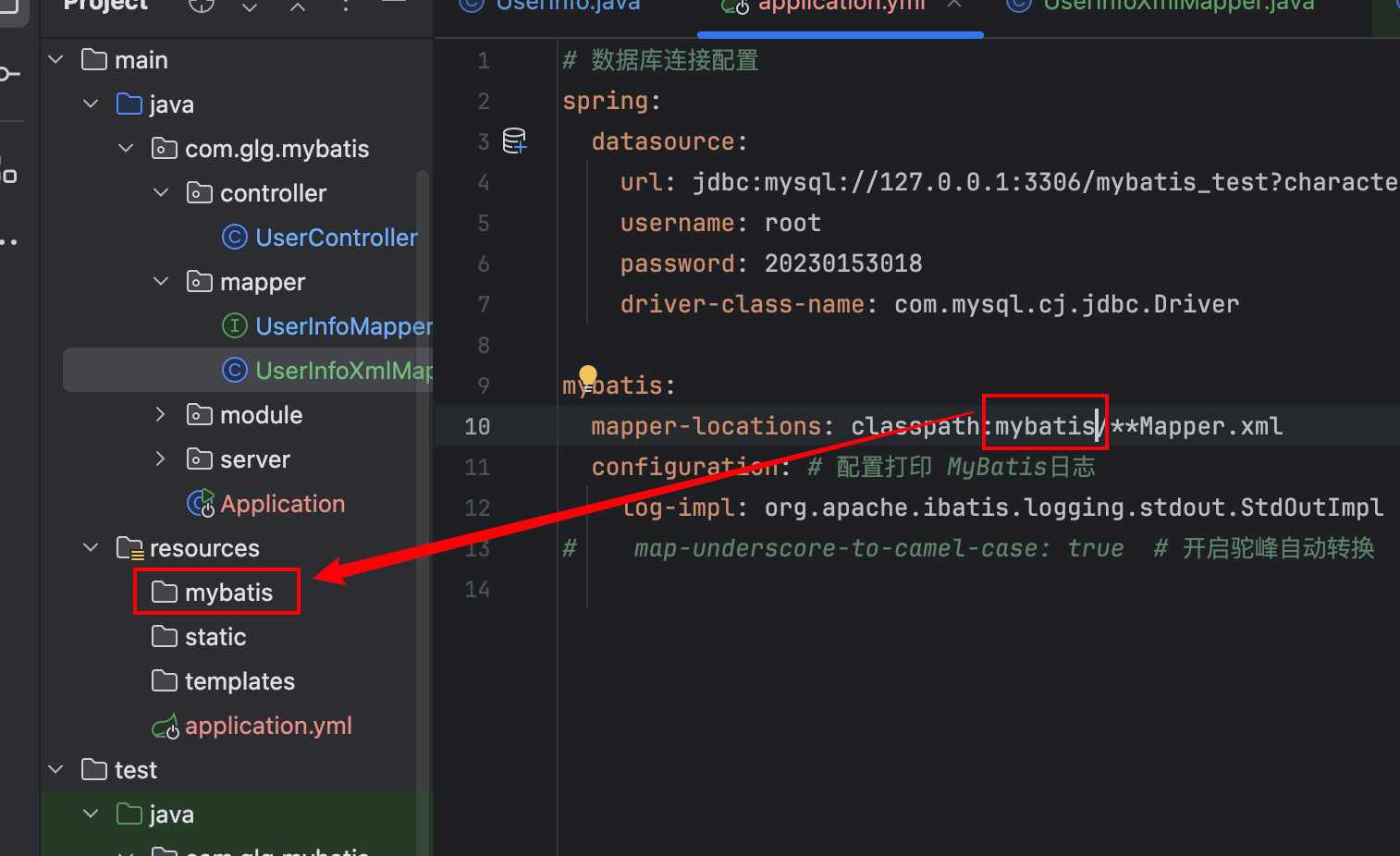Select the Application class in tree
This screenshot has height=856, width=1400.
pyautogui.click(x=283, y=504)
